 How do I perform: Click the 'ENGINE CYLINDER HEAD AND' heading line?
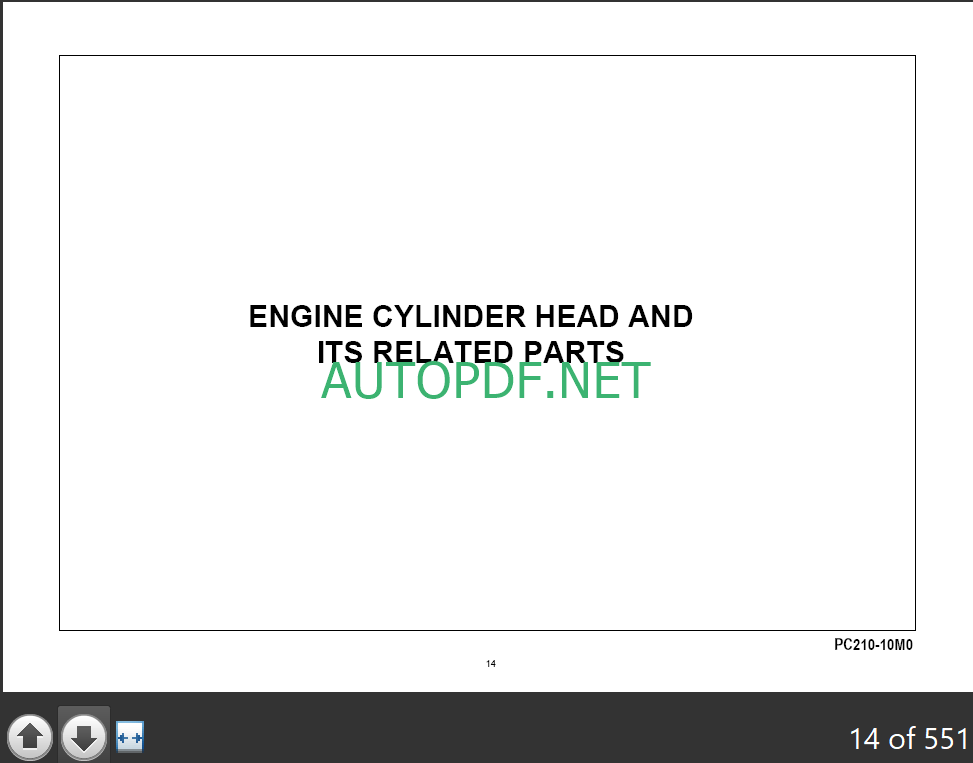[x=470, y=316]
